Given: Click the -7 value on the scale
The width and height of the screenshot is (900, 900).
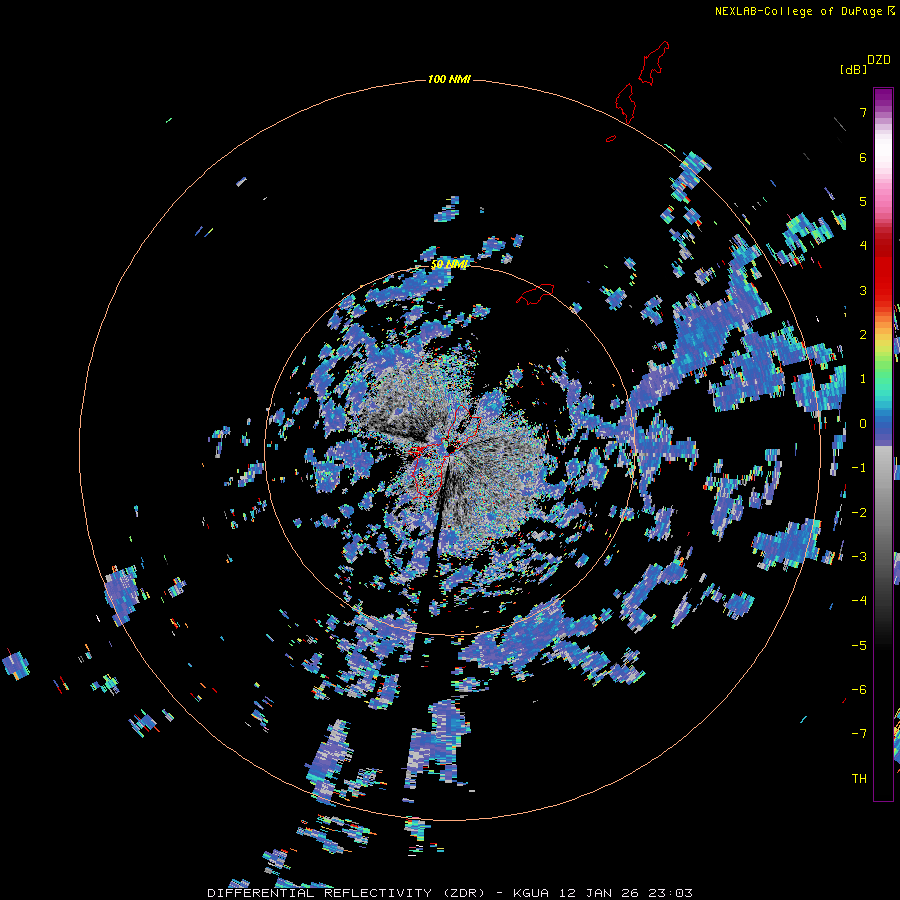Looking at the screenshot, I should pyautogui.click(x=859, y=734).
